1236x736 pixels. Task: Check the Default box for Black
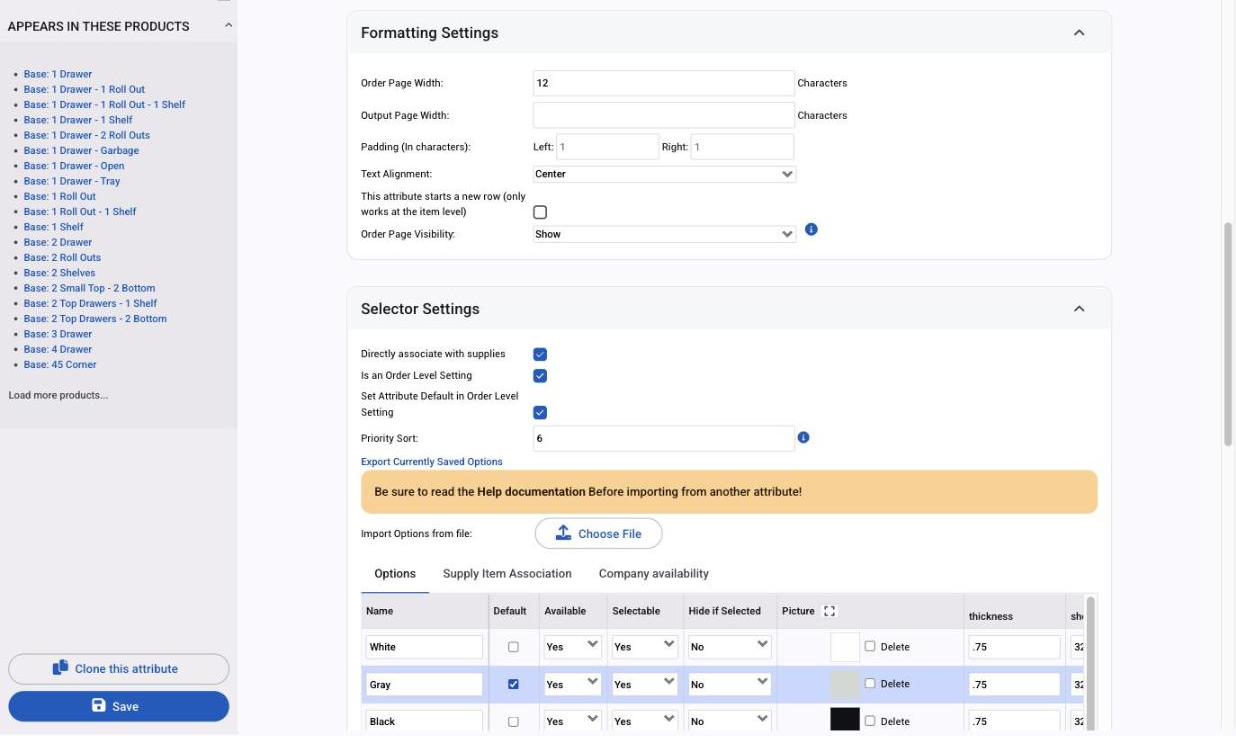point(513,721)
